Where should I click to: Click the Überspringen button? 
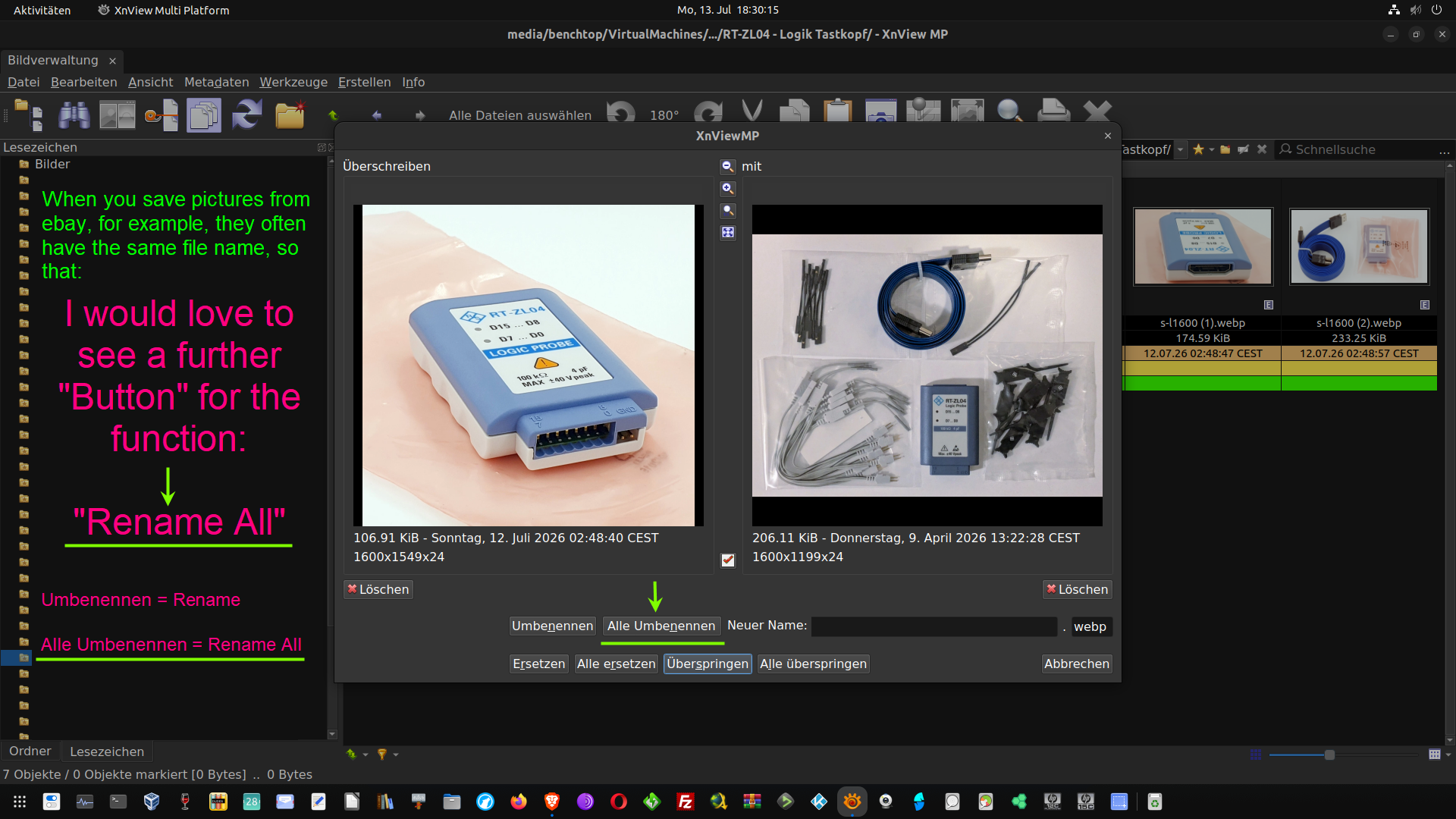pos(708,664)
